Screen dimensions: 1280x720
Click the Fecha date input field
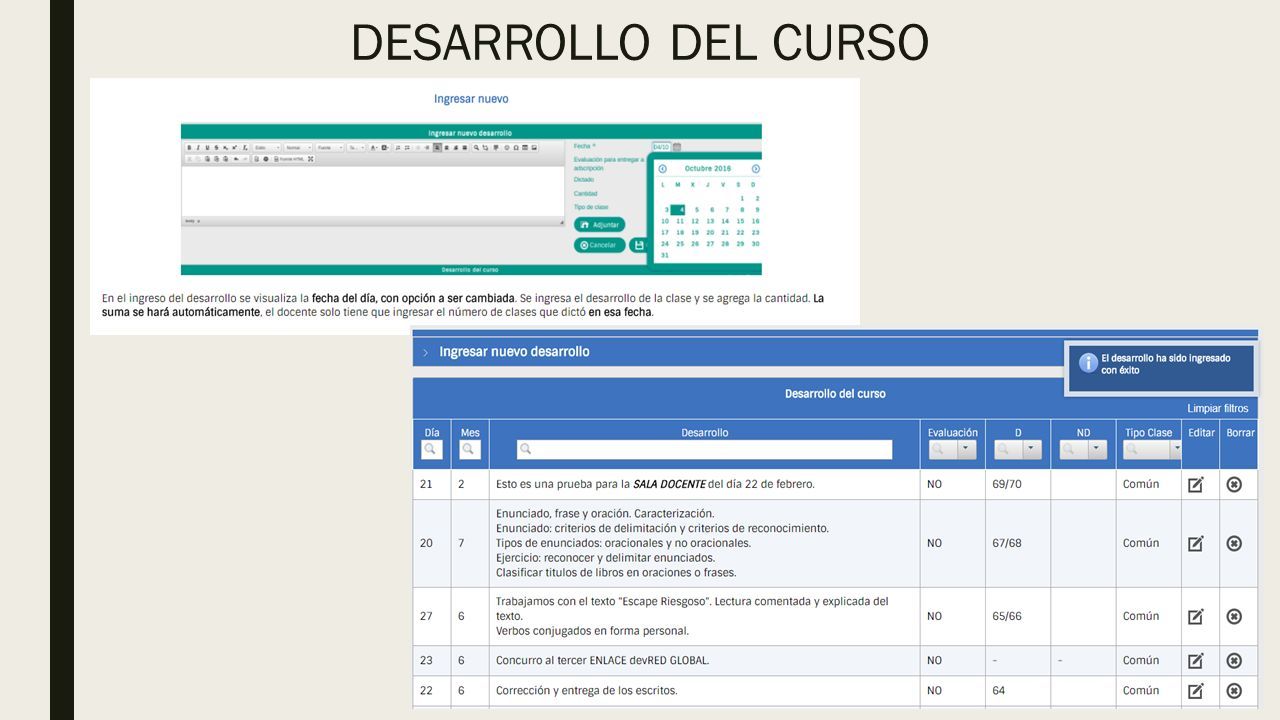click(x=662, y=147)
